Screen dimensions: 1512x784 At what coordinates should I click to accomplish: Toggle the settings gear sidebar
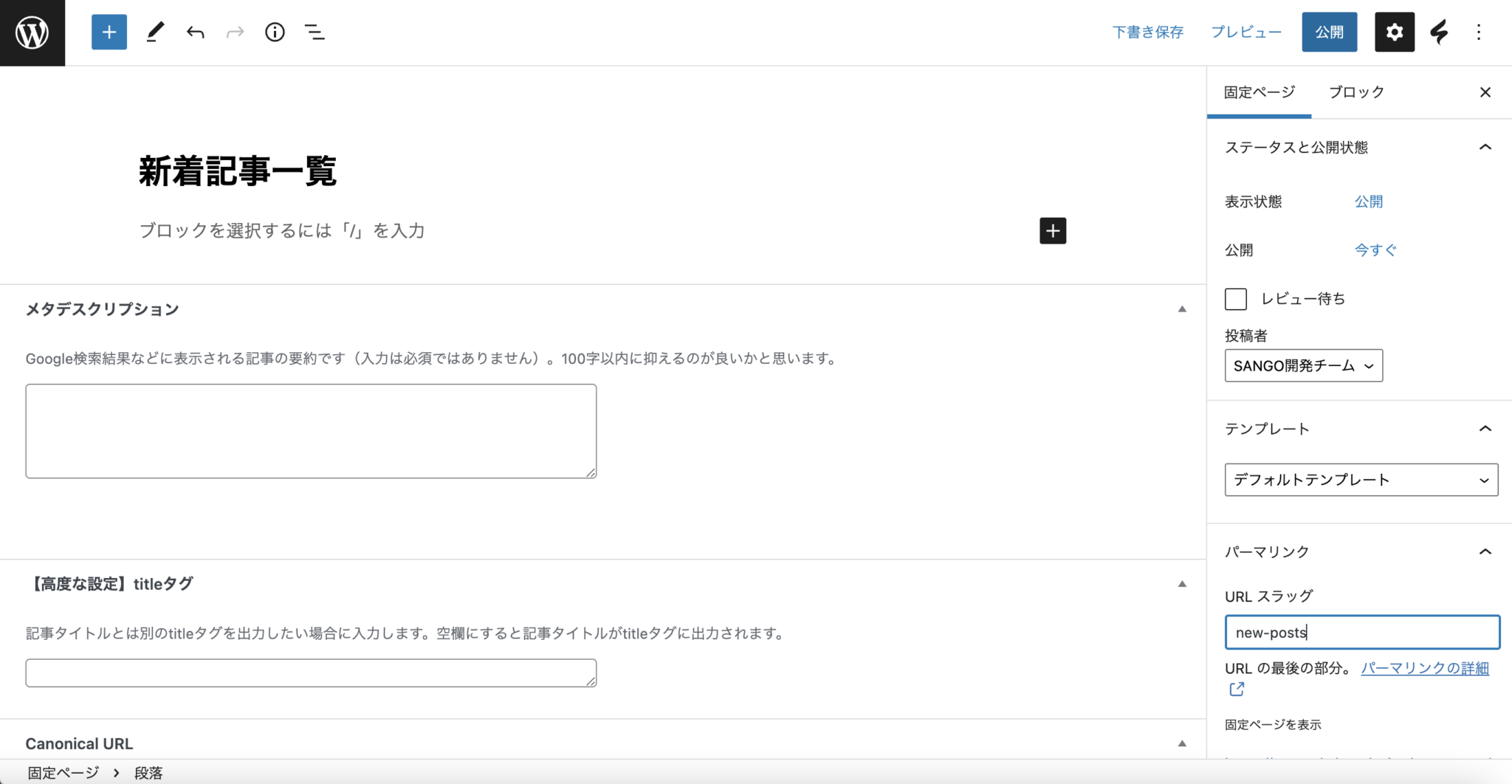pos(1394,32)
